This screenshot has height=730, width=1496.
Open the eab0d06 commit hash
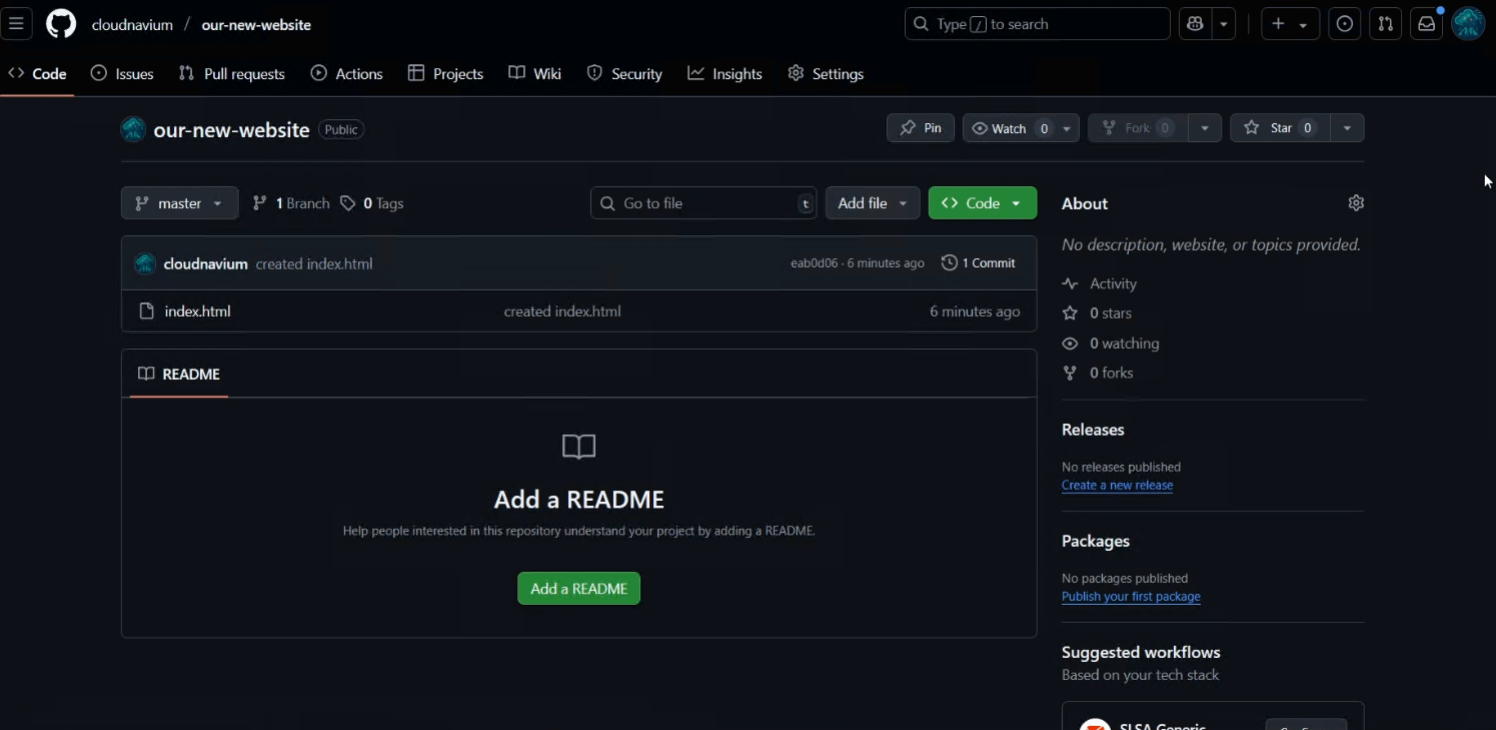click(814, 263)
